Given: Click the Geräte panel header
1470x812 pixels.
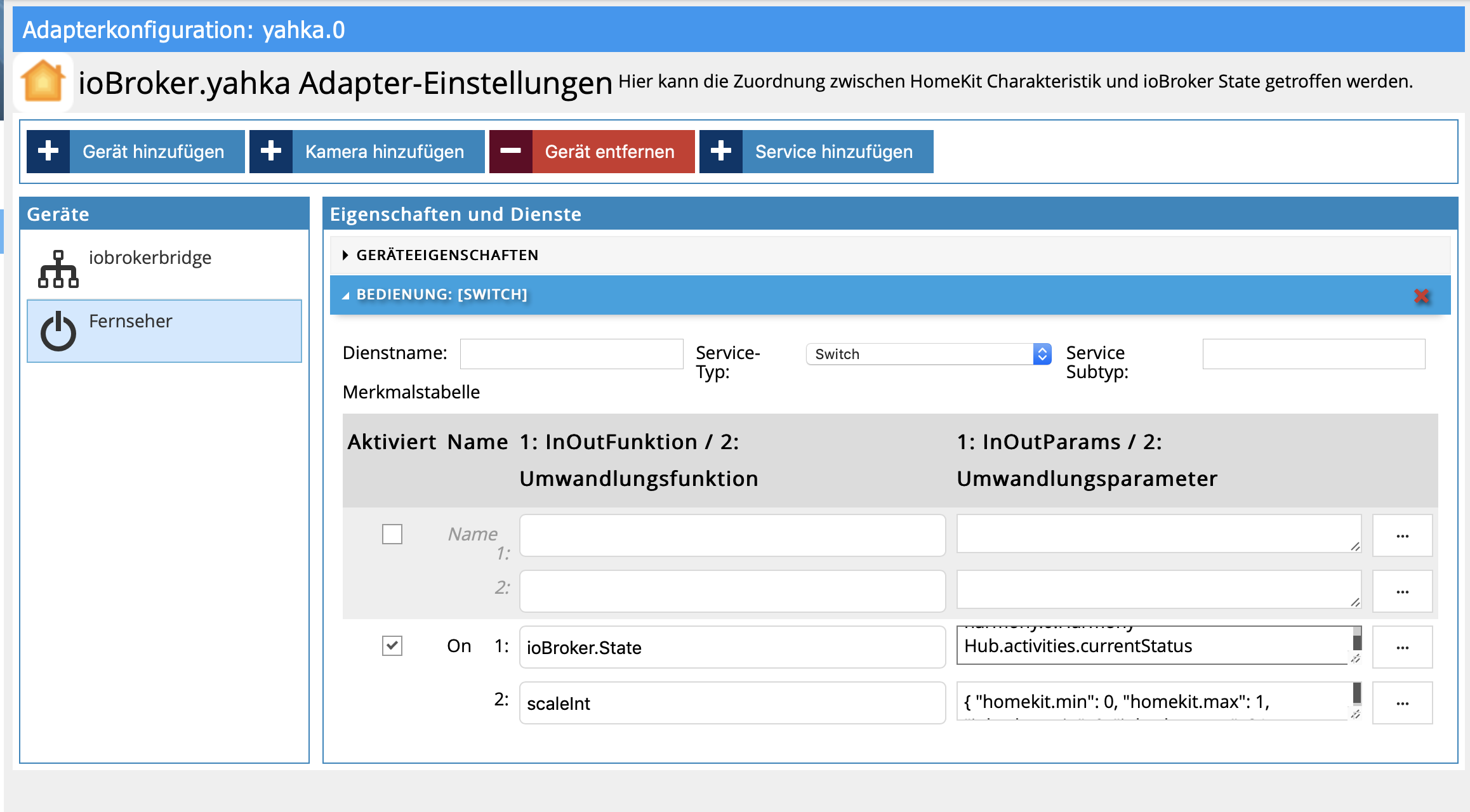Looking at the screenshot, I should tap(164, 214).
